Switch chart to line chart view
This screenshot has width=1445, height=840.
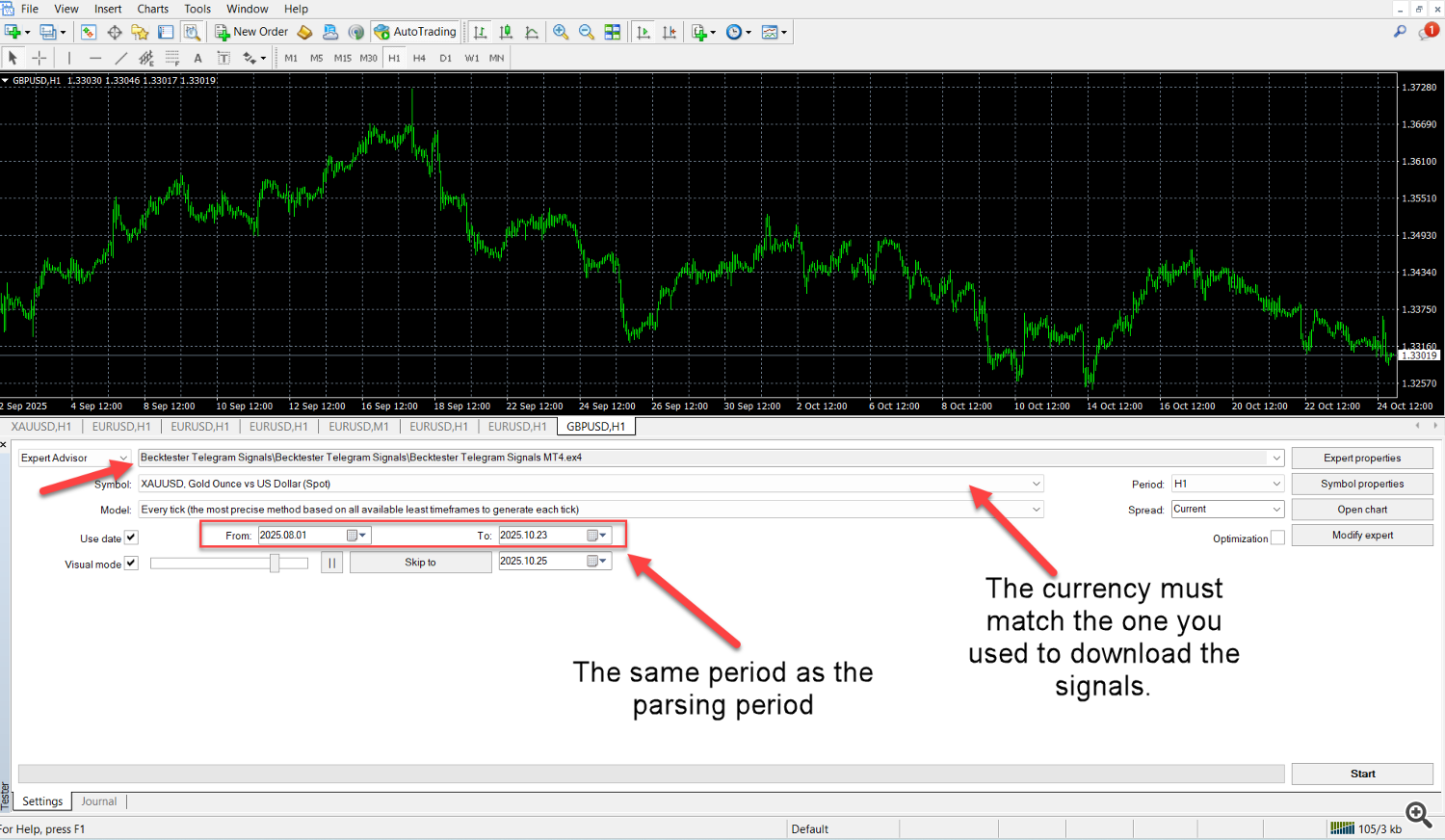click(x=532, y=32)
